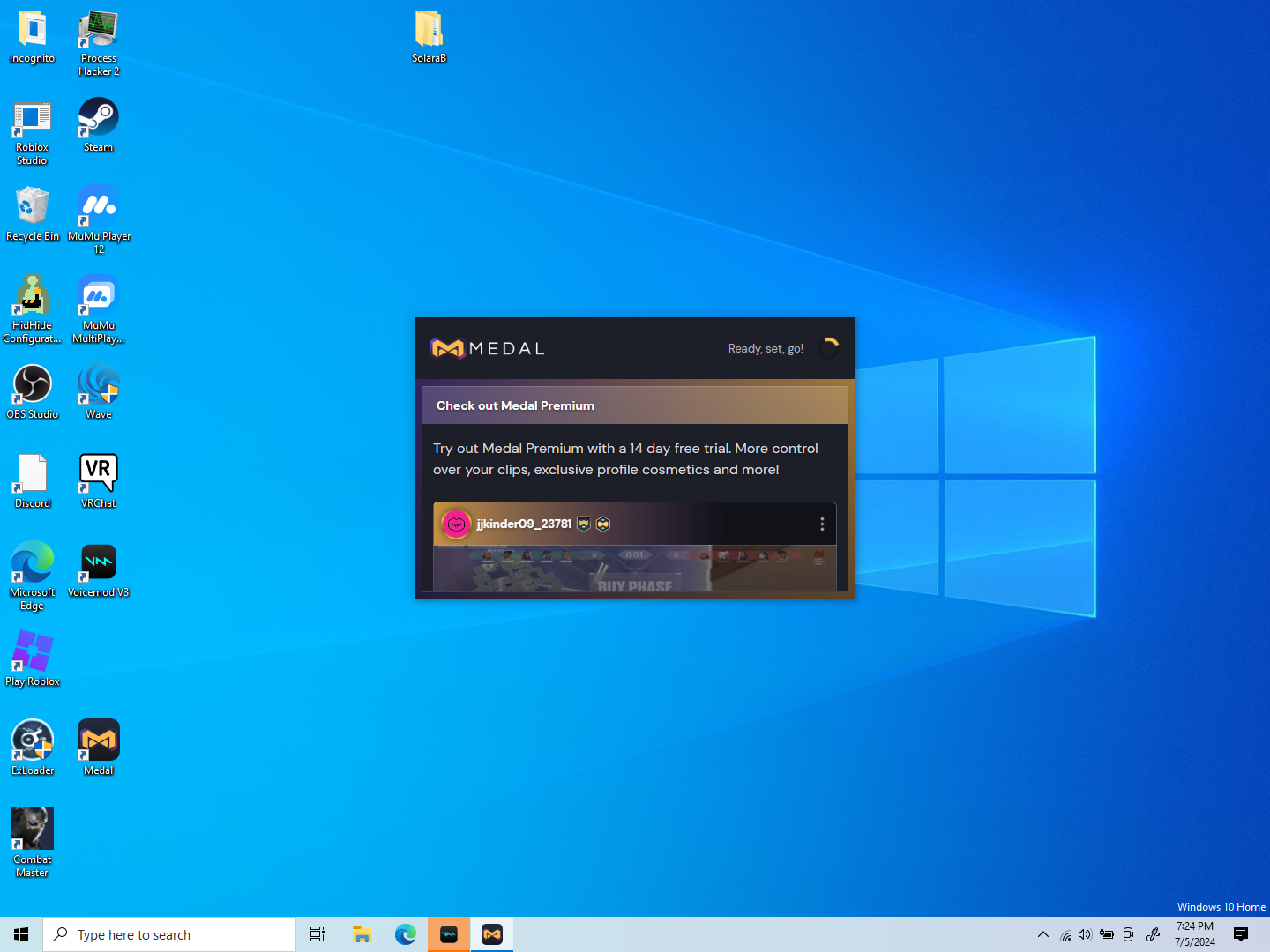Click the second badge next to jjkinder09_23781
Image resolution: width=1270 pixels, height=952 pixels.
pos(603,524)
